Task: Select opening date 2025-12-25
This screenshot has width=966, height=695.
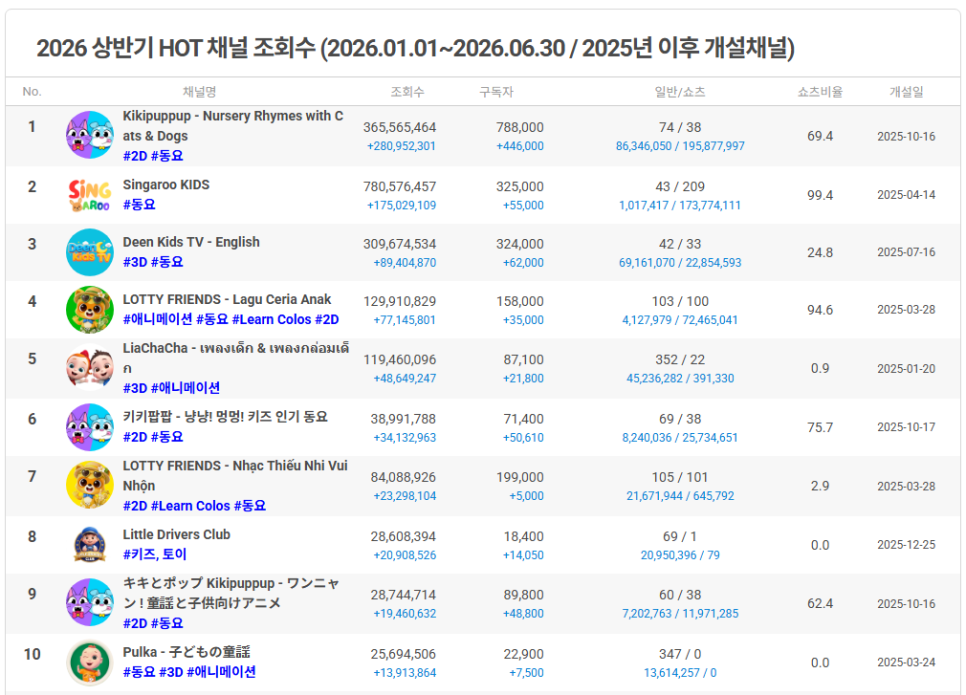Action: [x=906, y=545]
